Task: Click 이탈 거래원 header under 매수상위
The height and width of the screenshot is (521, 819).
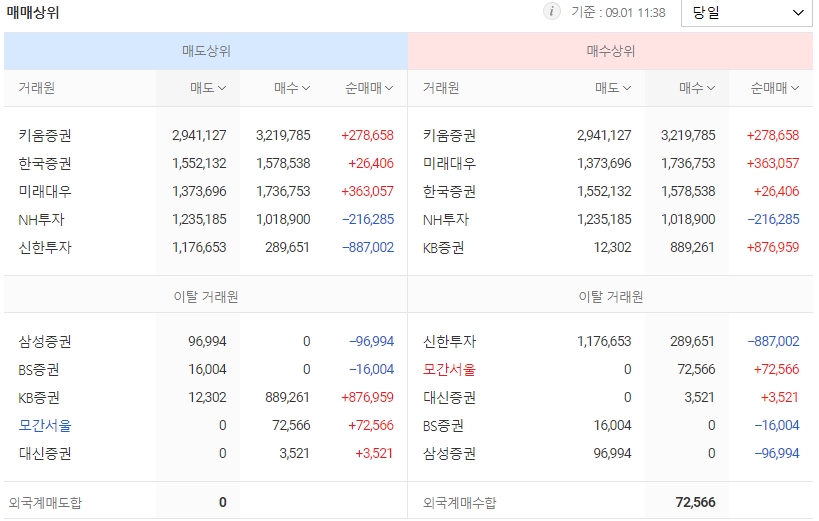Action: tap(611, 297)
